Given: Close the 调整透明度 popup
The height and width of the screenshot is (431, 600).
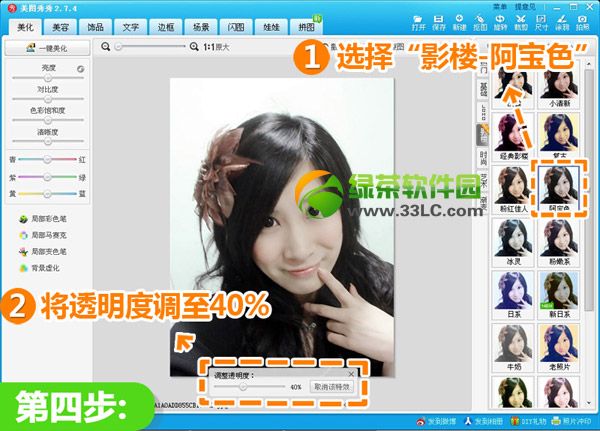Looking at the screenshot, I should tap(351, 374).
